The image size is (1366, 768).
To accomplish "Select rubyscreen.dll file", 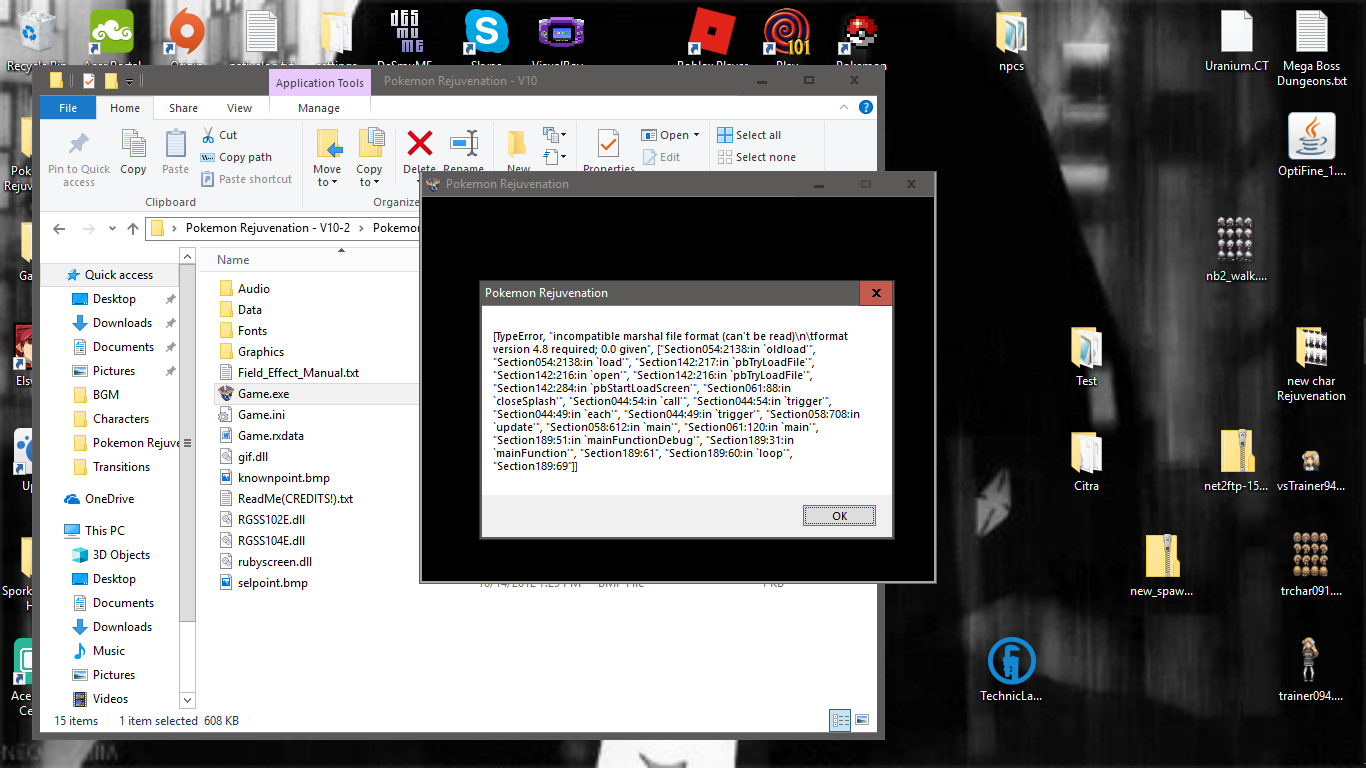I will click(274, 561).
